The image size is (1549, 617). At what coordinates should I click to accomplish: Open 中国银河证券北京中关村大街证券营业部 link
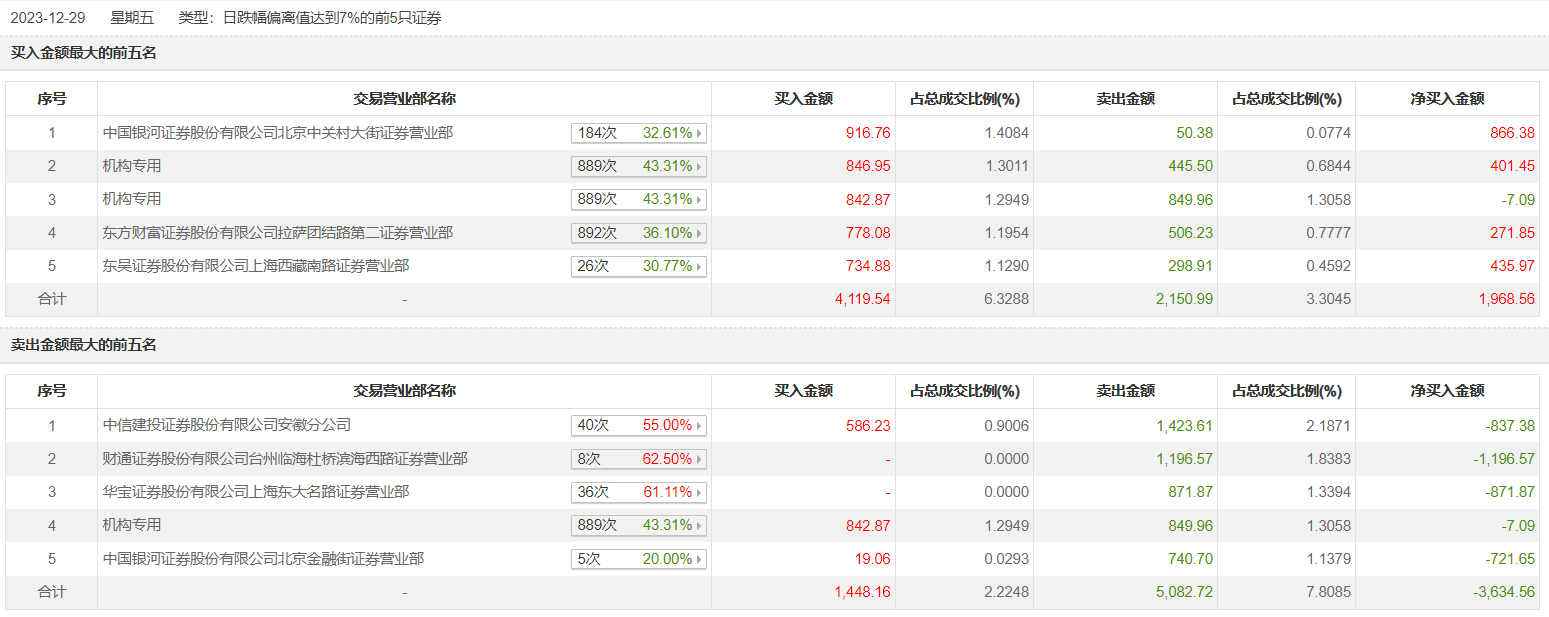coord(278,133)
